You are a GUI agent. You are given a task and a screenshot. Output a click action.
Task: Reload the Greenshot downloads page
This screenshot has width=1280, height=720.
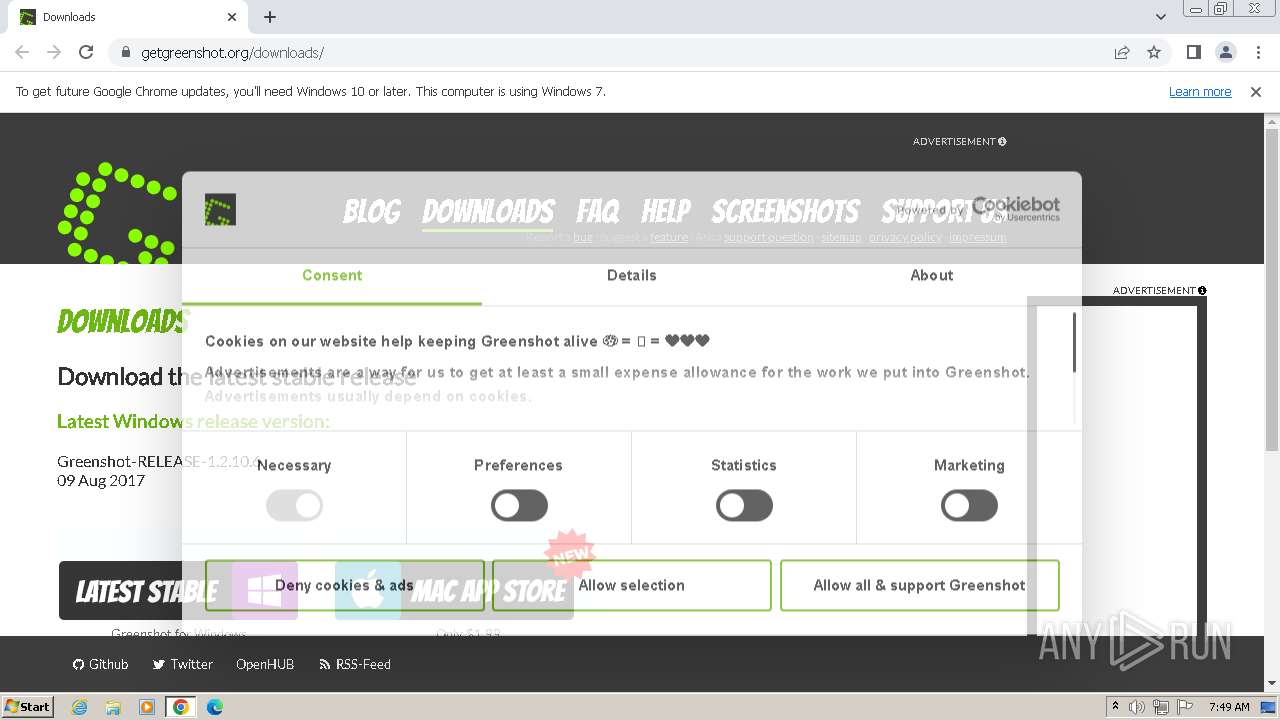tap(86, 52)
